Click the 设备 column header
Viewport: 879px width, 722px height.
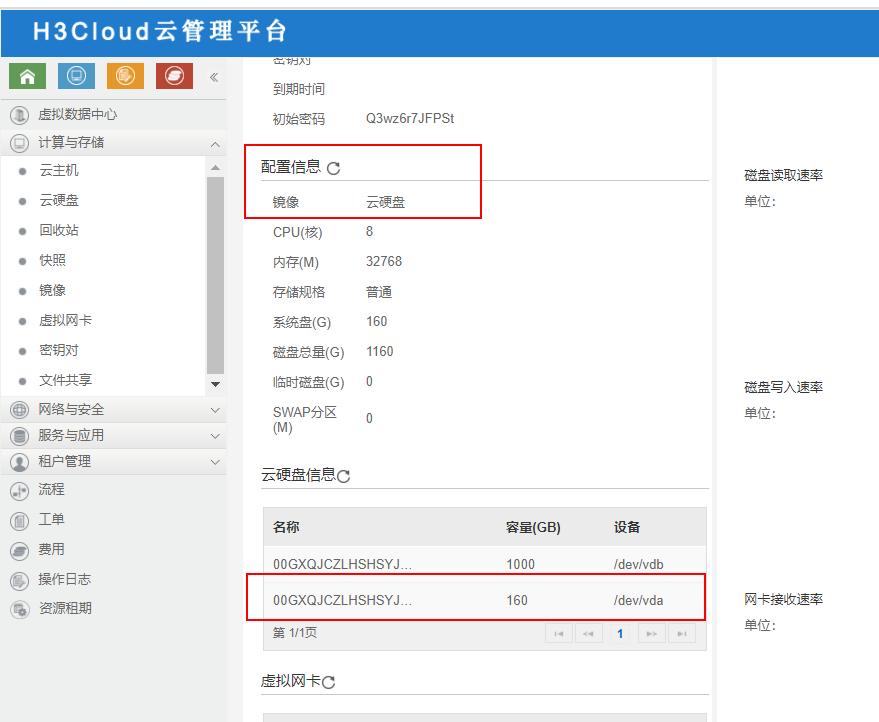pos(627,527)
